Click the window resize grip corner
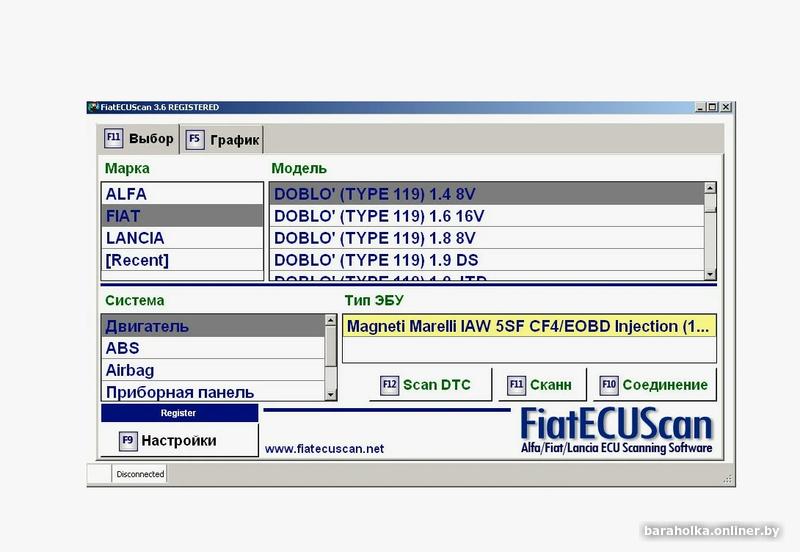 (x=728, y=479)
